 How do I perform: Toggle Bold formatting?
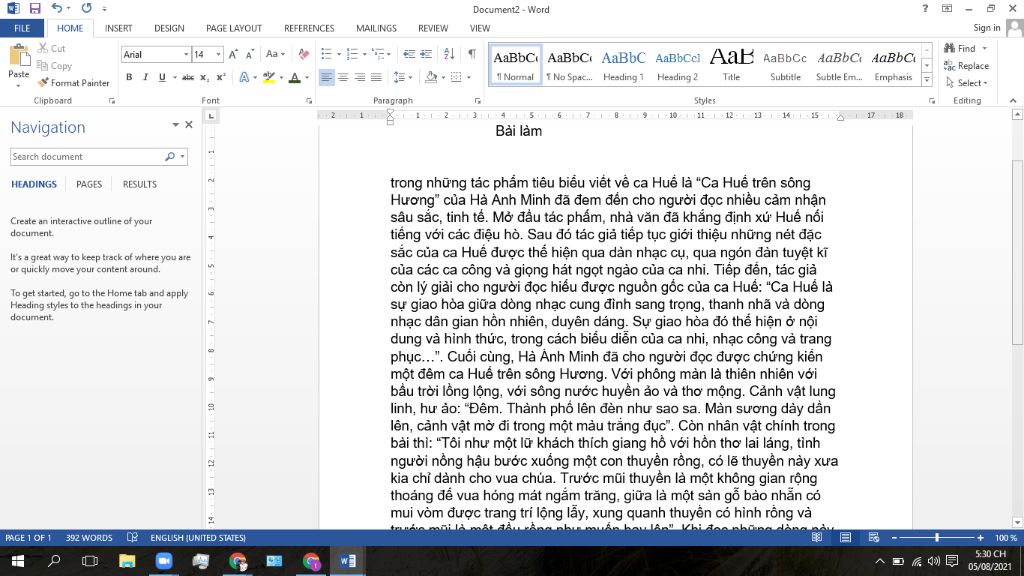pyautogui.click(x=129, y=77)
